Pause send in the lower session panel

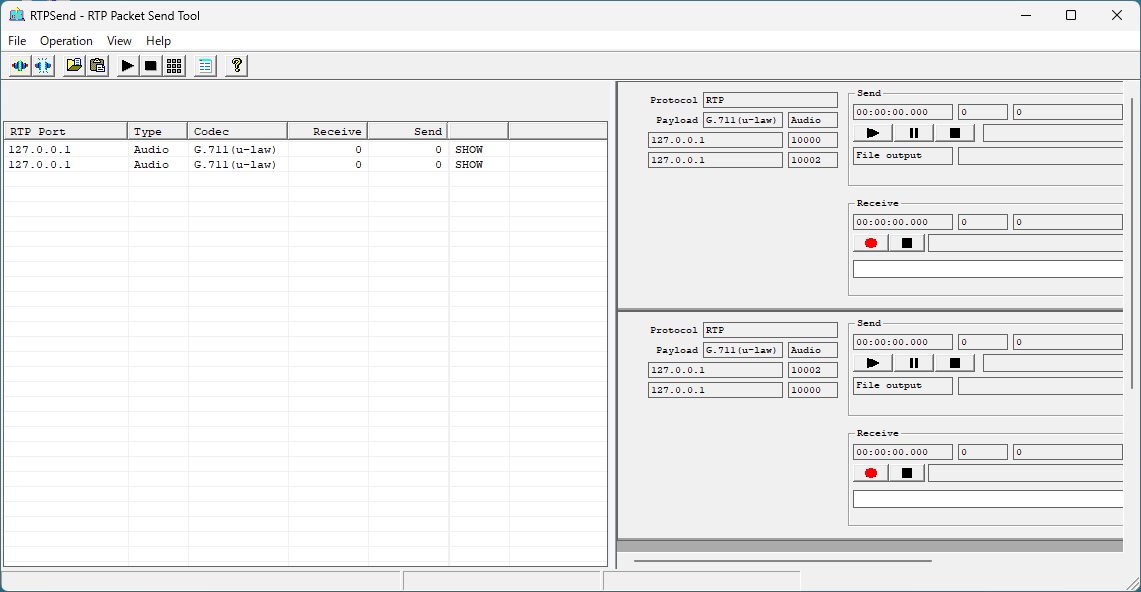click(913, 363)
